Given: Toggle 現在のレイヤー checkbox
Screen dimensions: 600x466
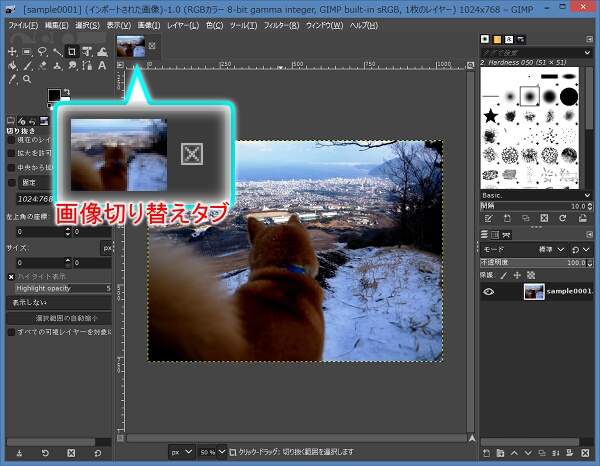Looking at the screenshot, I should pos(11,140).
